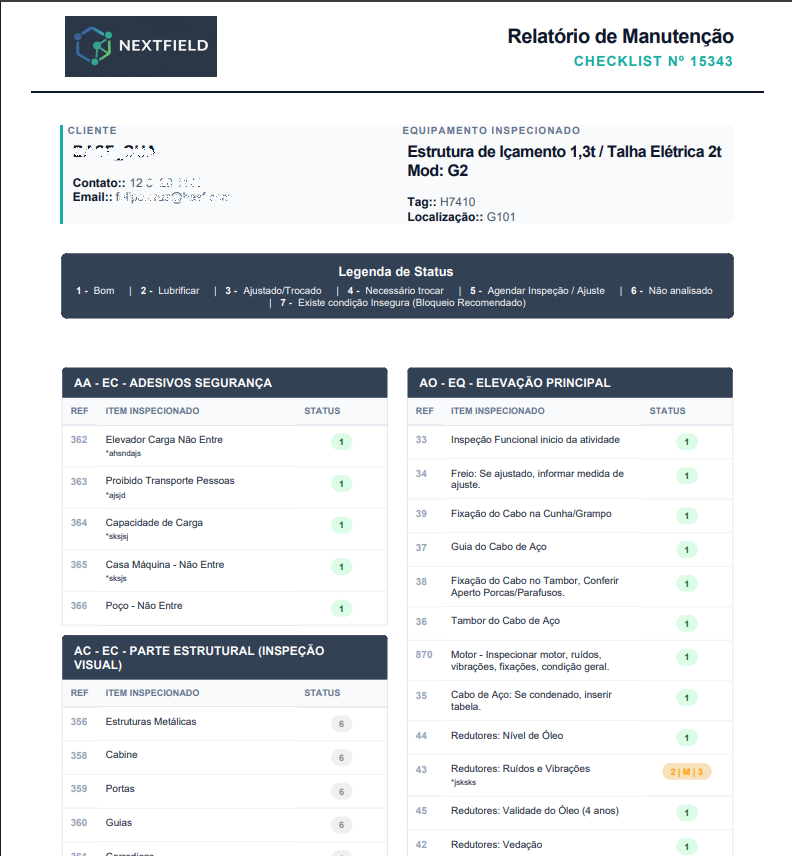Click status badge for 'Redutores: Vedação'
The height and width of the screenshot is (856, 792).
tap(687, 847)
